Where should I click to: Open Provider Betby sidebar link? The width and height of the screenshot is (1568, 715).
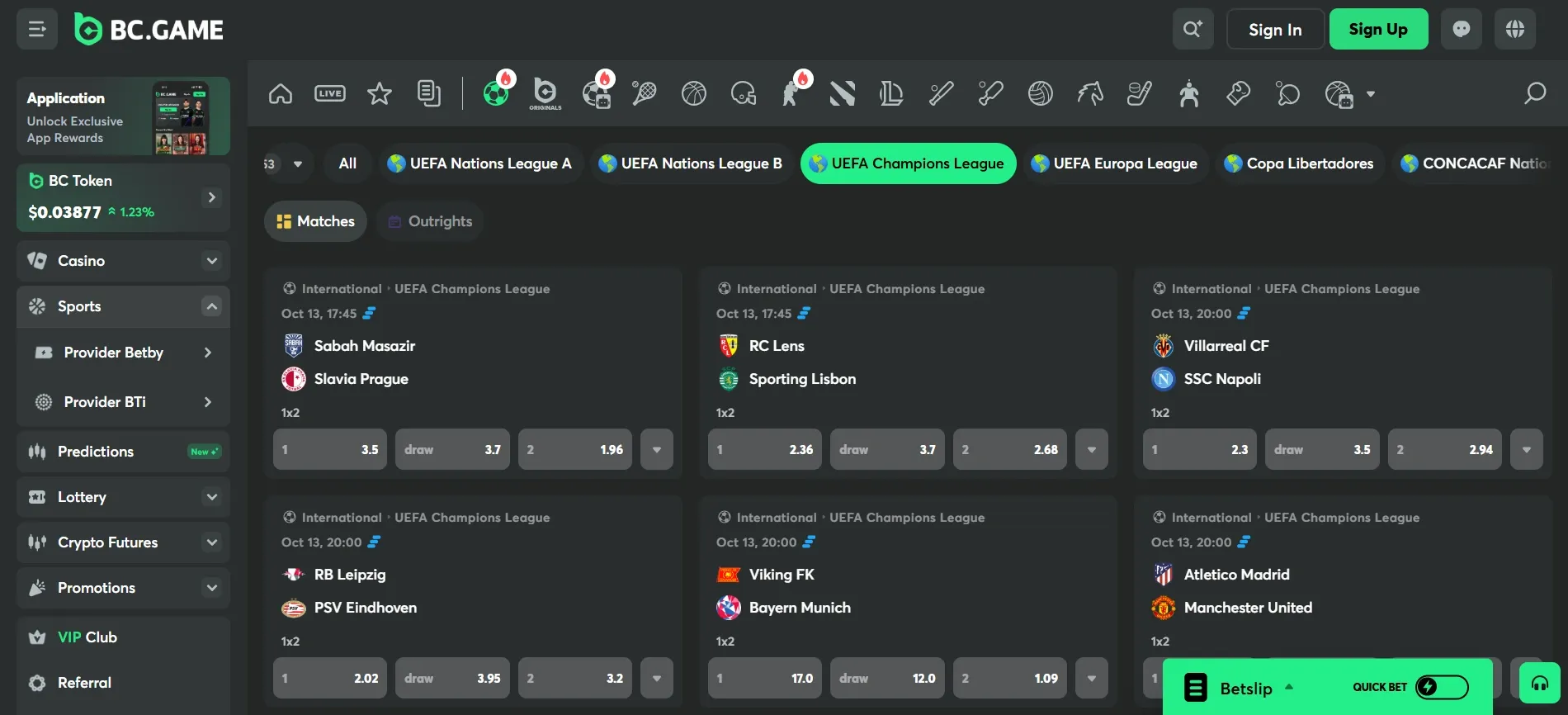(123, 353)
